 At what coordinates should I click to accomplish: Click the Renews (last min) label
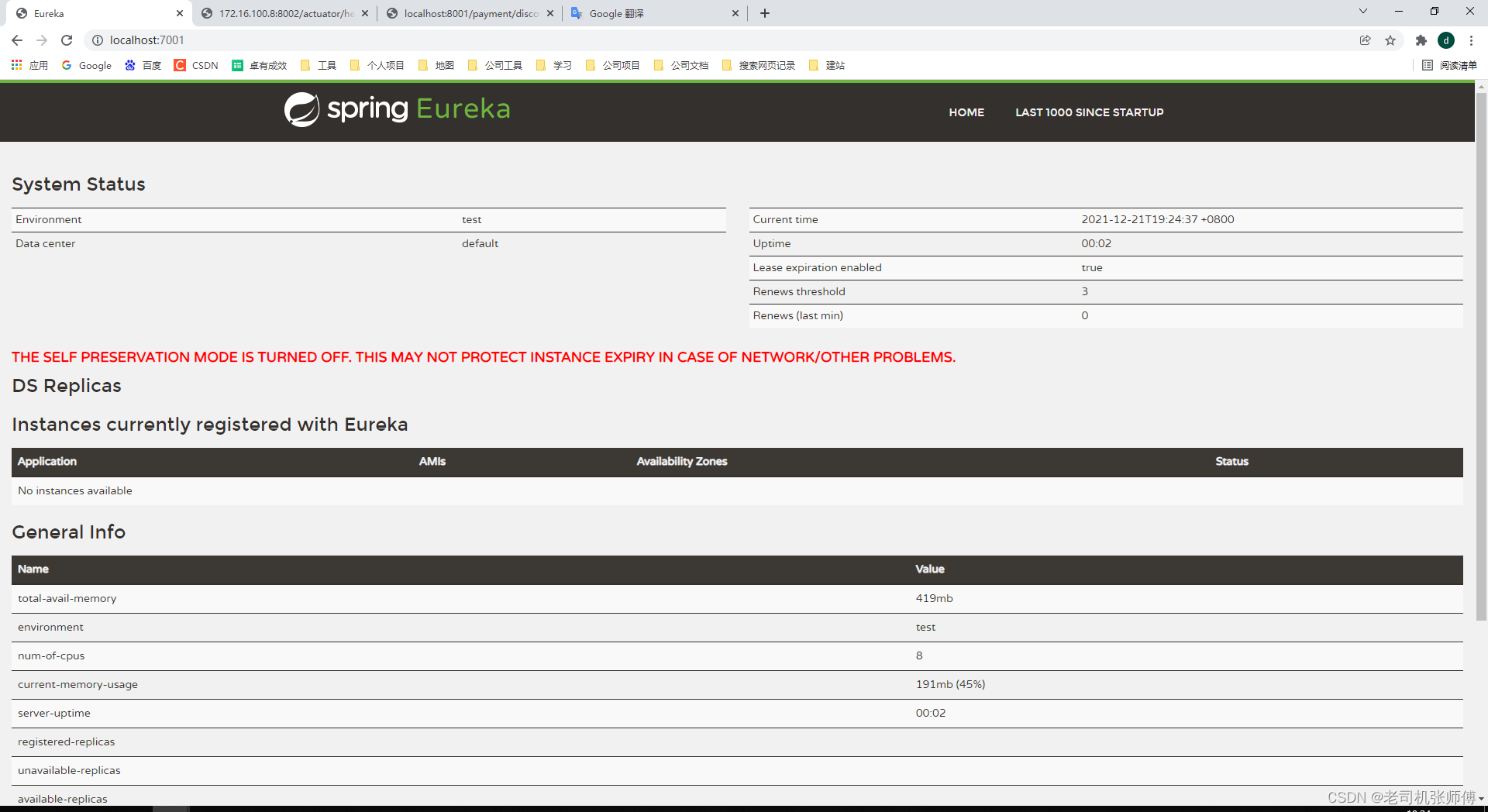pos(797,315)
